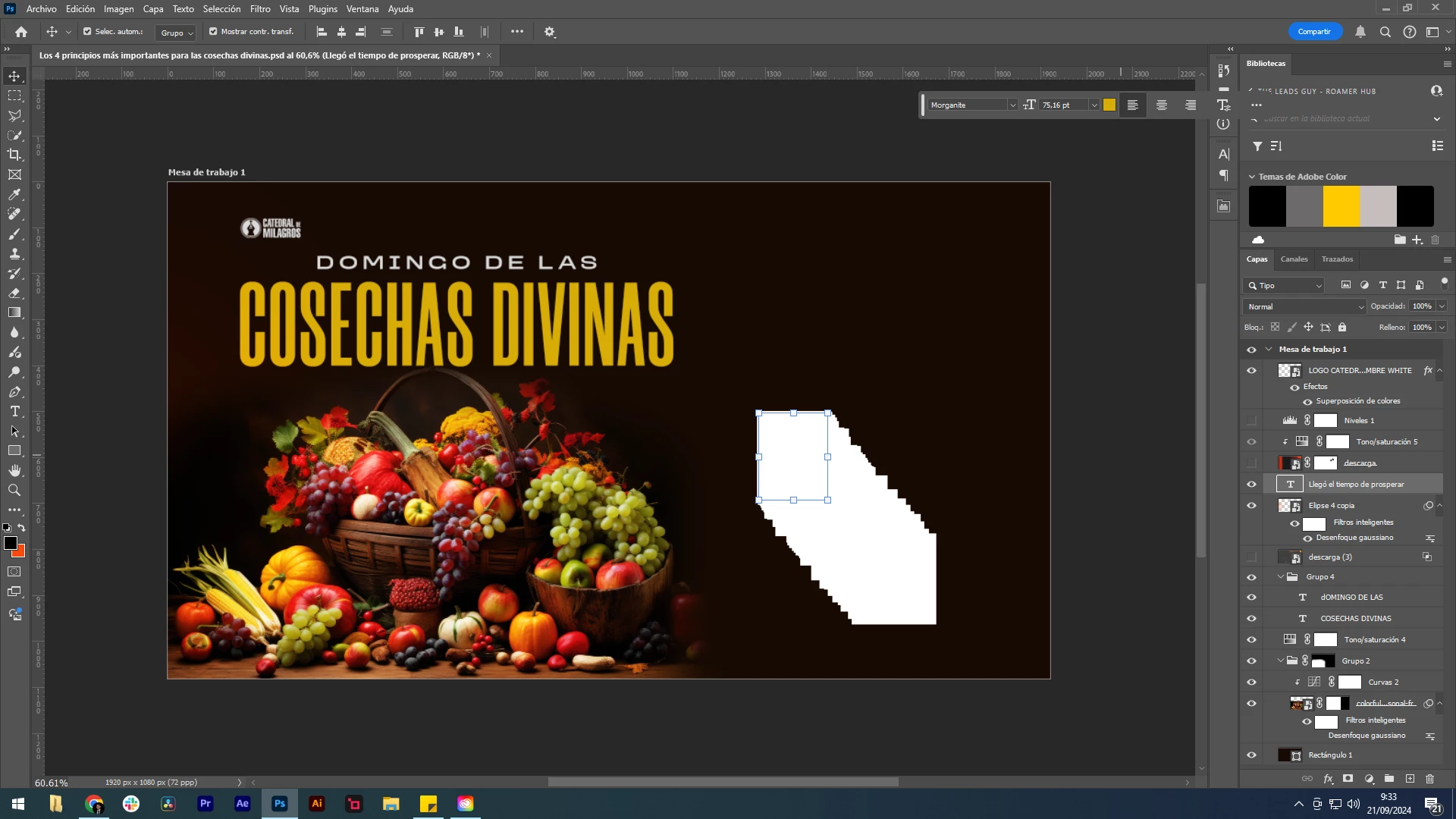Select the Zoom tool in toolbar
The height and width of the screenshot is (819, 1456).
pos(14,490)
